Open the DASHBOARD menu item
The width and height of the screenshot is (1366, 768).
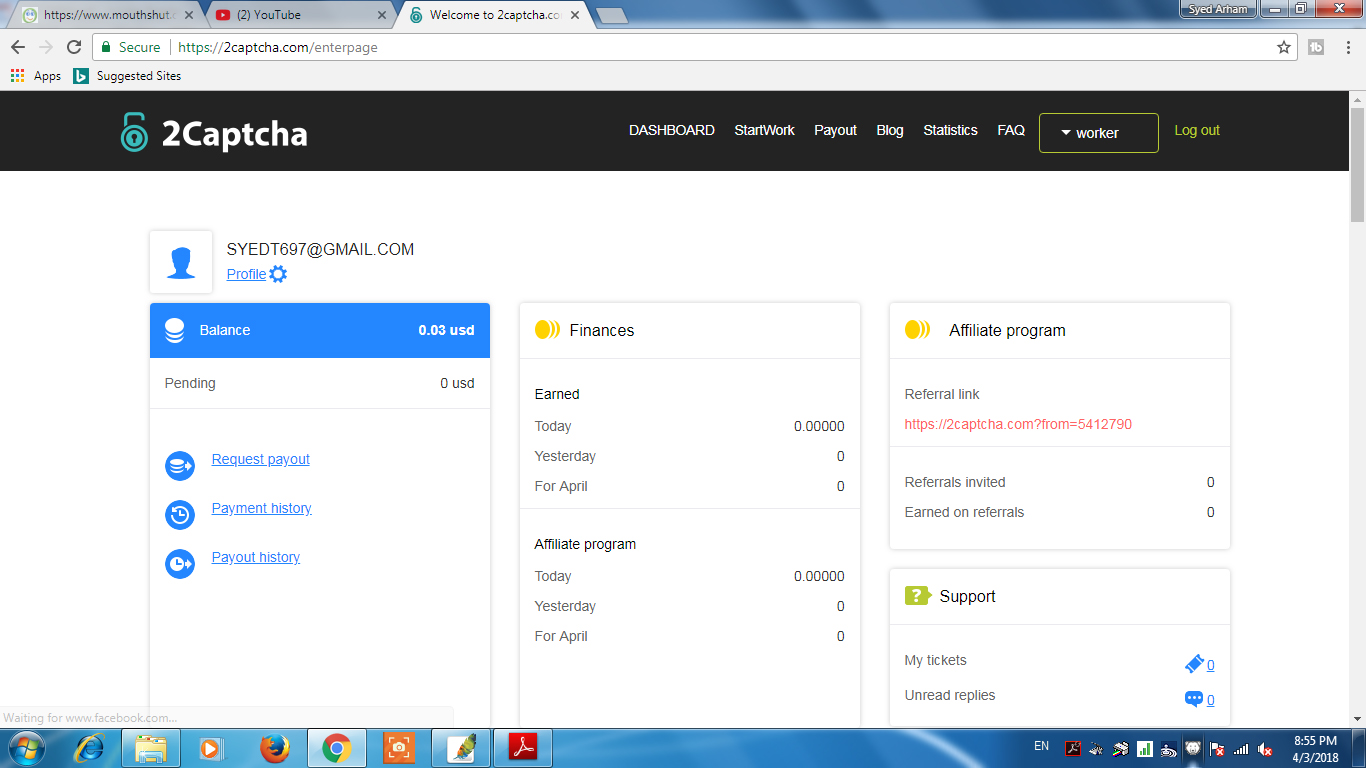coord(672,130)
